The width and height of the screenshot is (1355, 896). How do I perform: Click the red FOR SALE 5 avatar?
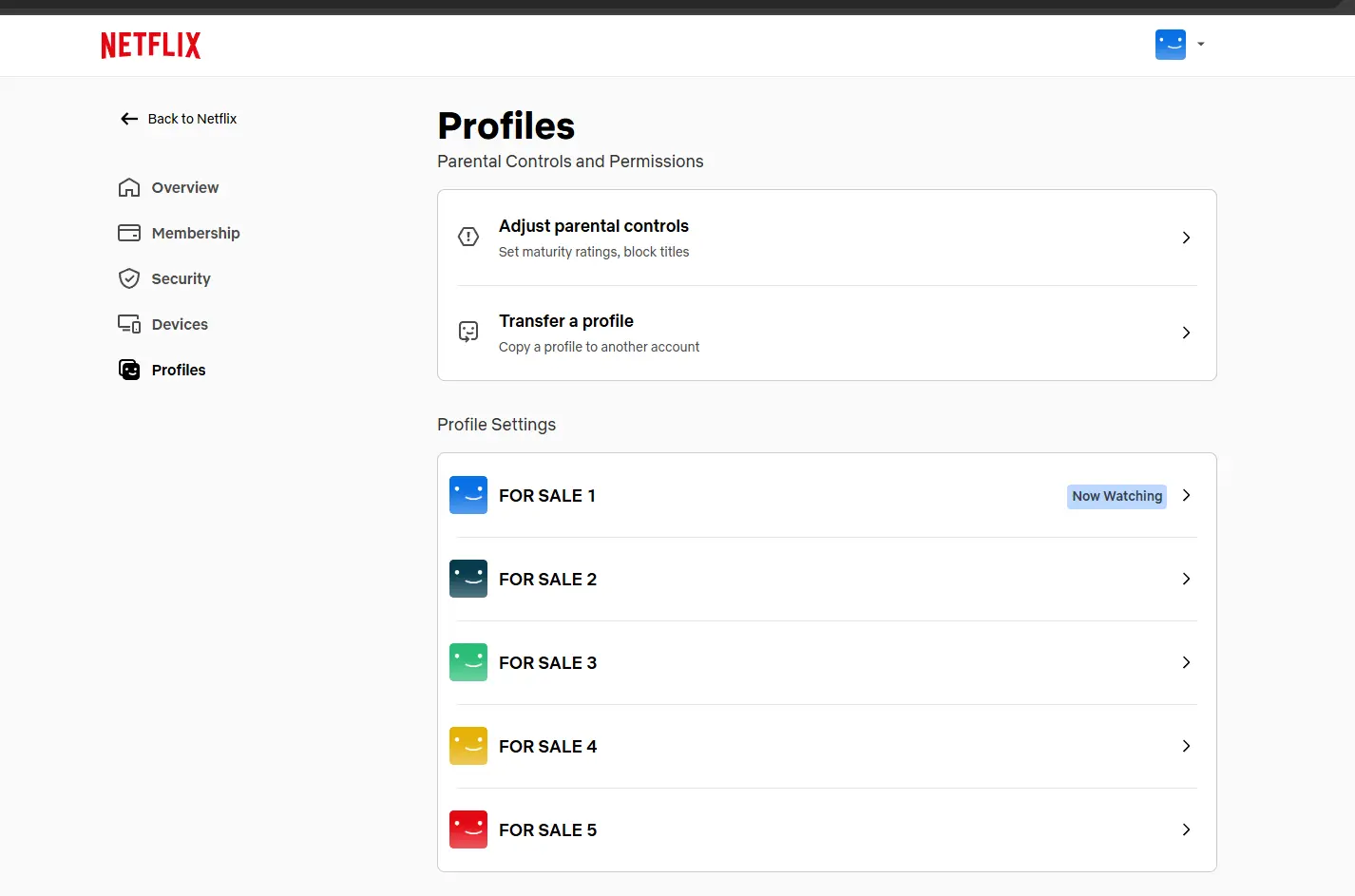[468, 829]
